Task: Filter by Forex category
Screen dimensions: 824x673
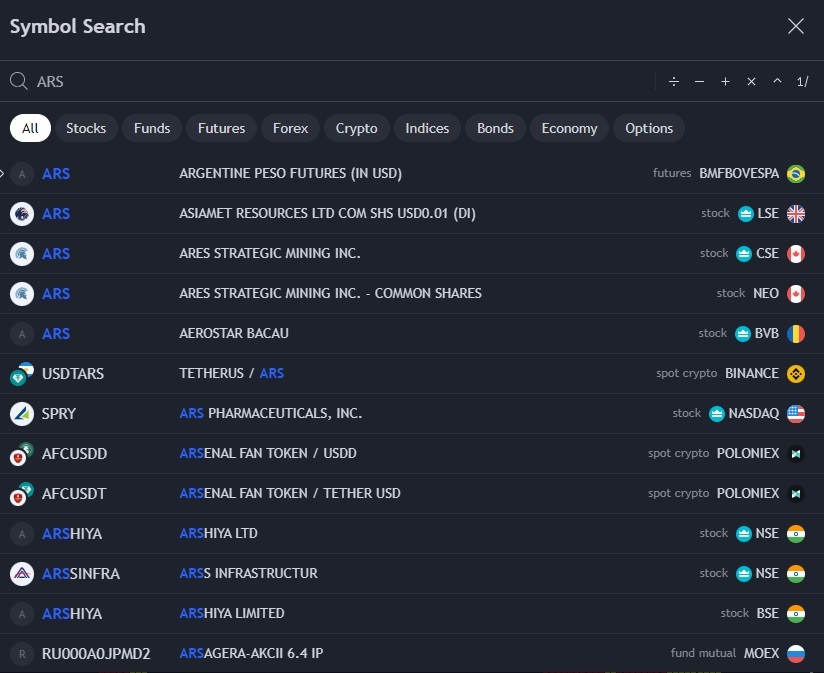Action: coord(291,128)
